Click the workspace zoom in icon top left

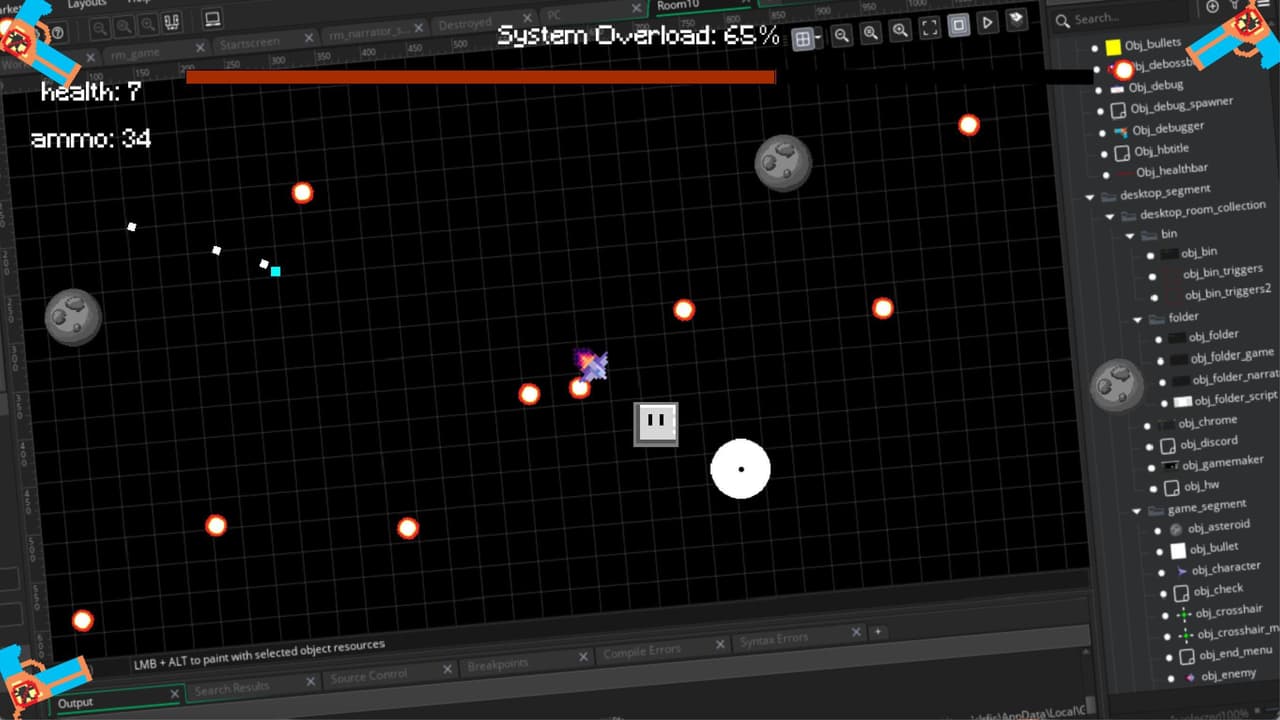(147, 24)
